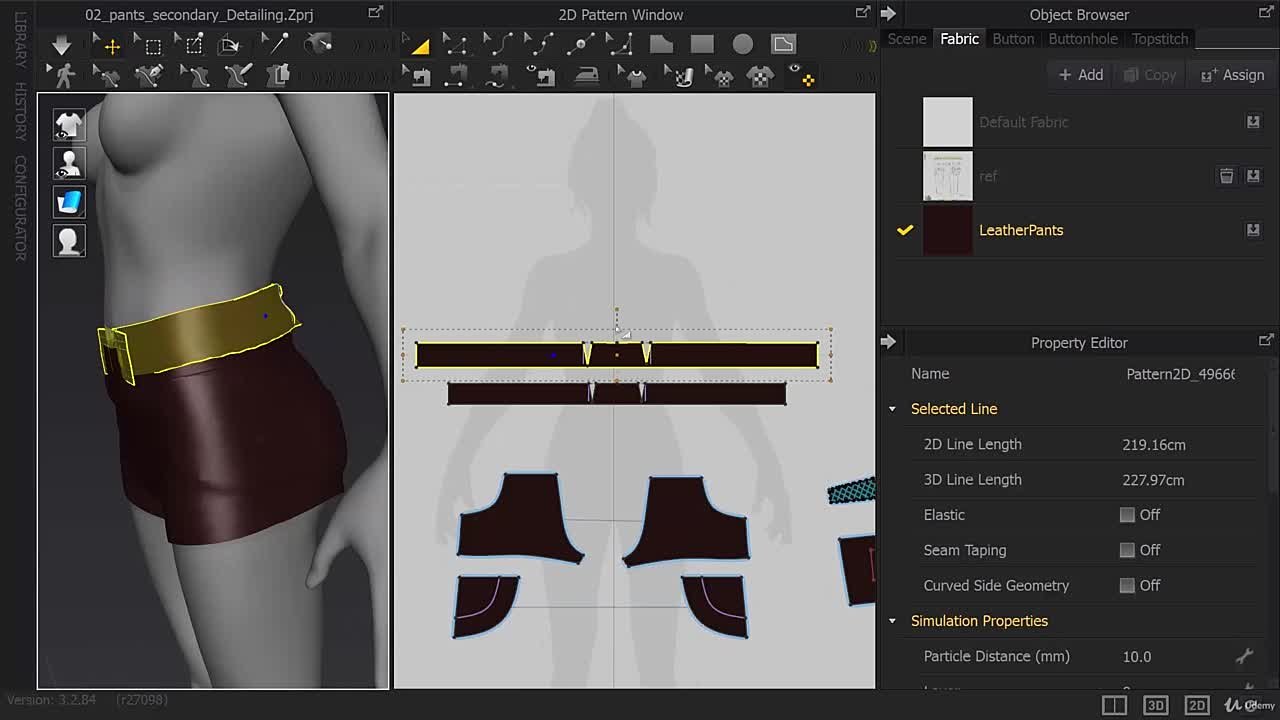
Task: Click the Simulate down-arrow icon
Action: tap(61, 44)
